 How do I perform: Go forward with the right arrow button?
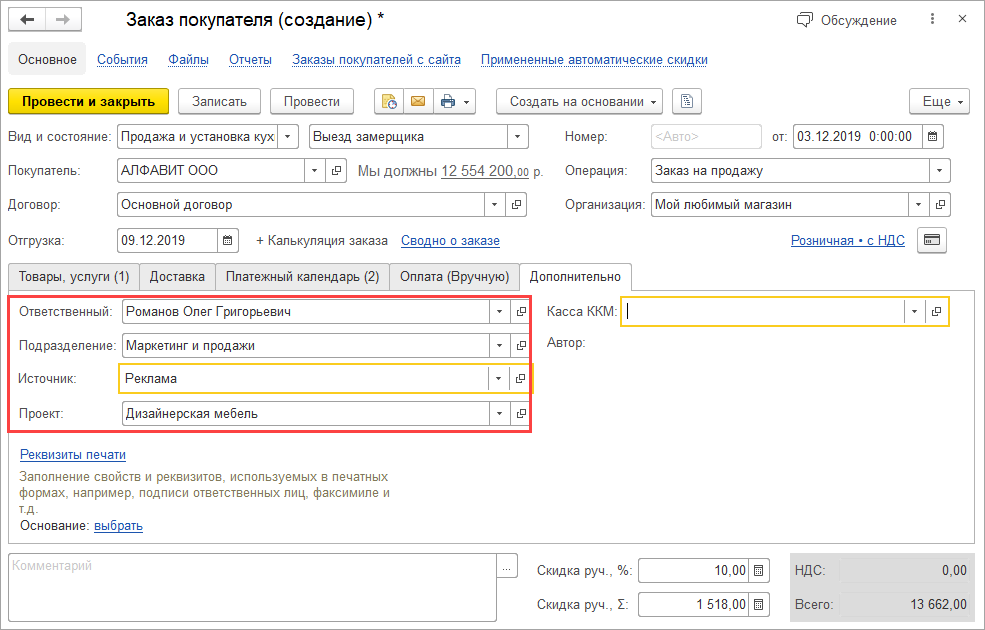pos(63,20)
